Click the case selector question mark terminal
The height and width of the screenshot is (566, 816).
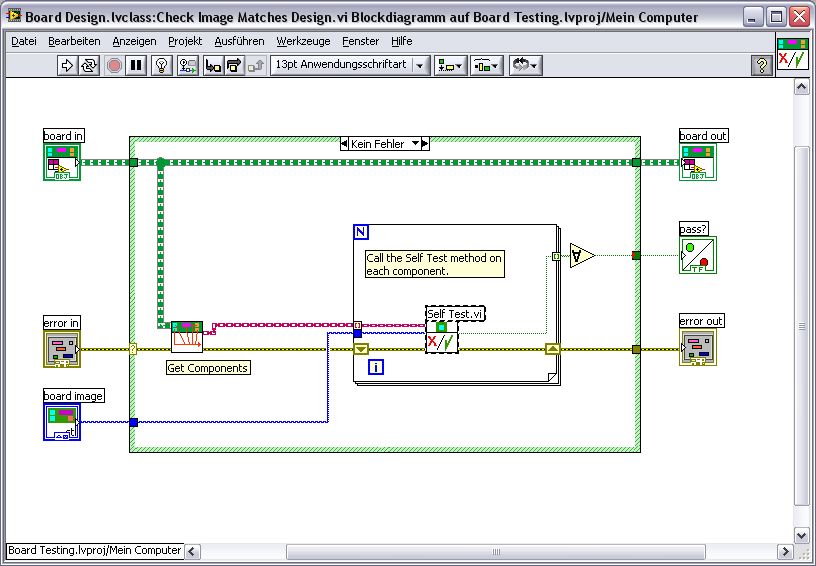[x=133, y=349]
